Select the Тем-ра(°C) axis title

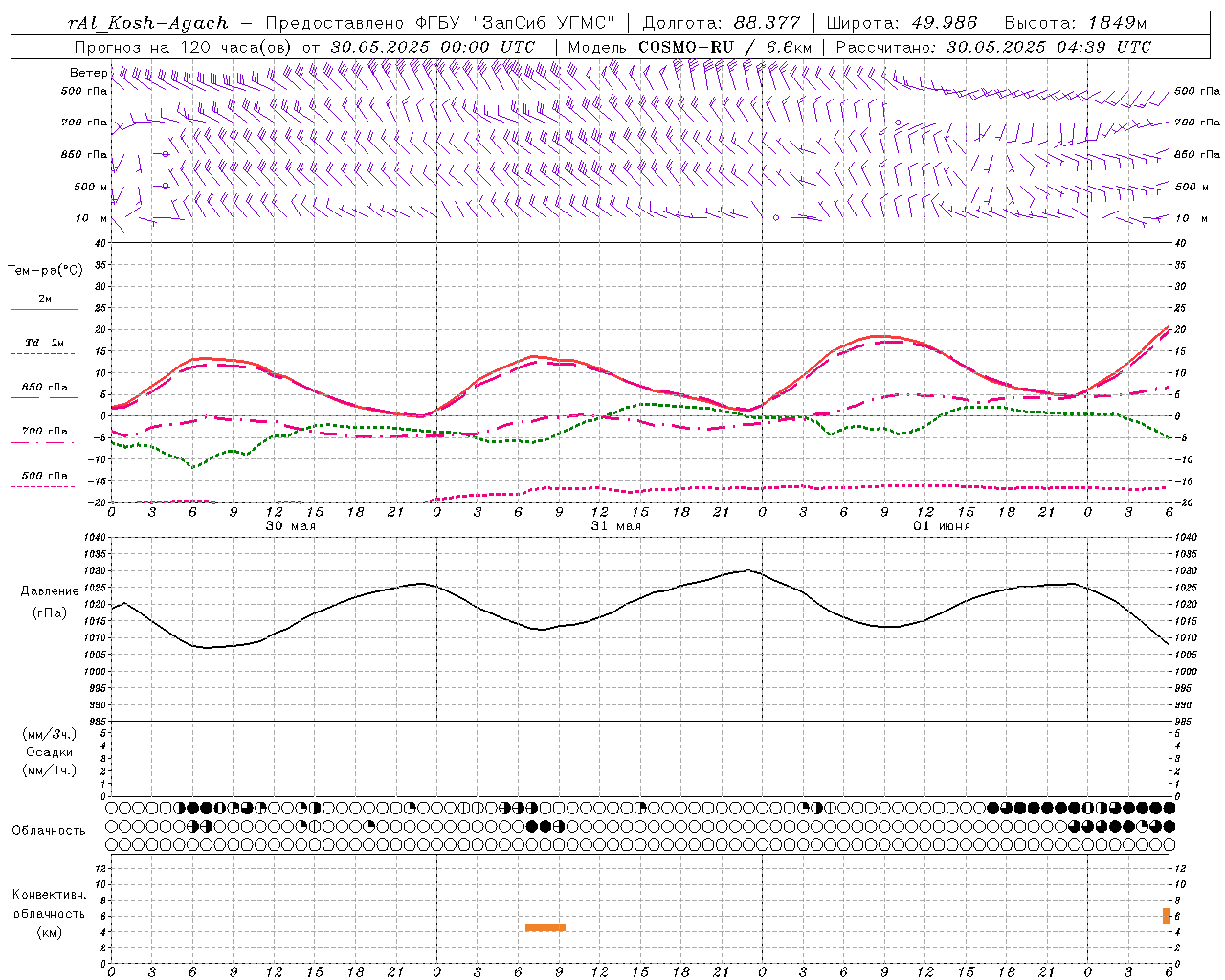45,271
